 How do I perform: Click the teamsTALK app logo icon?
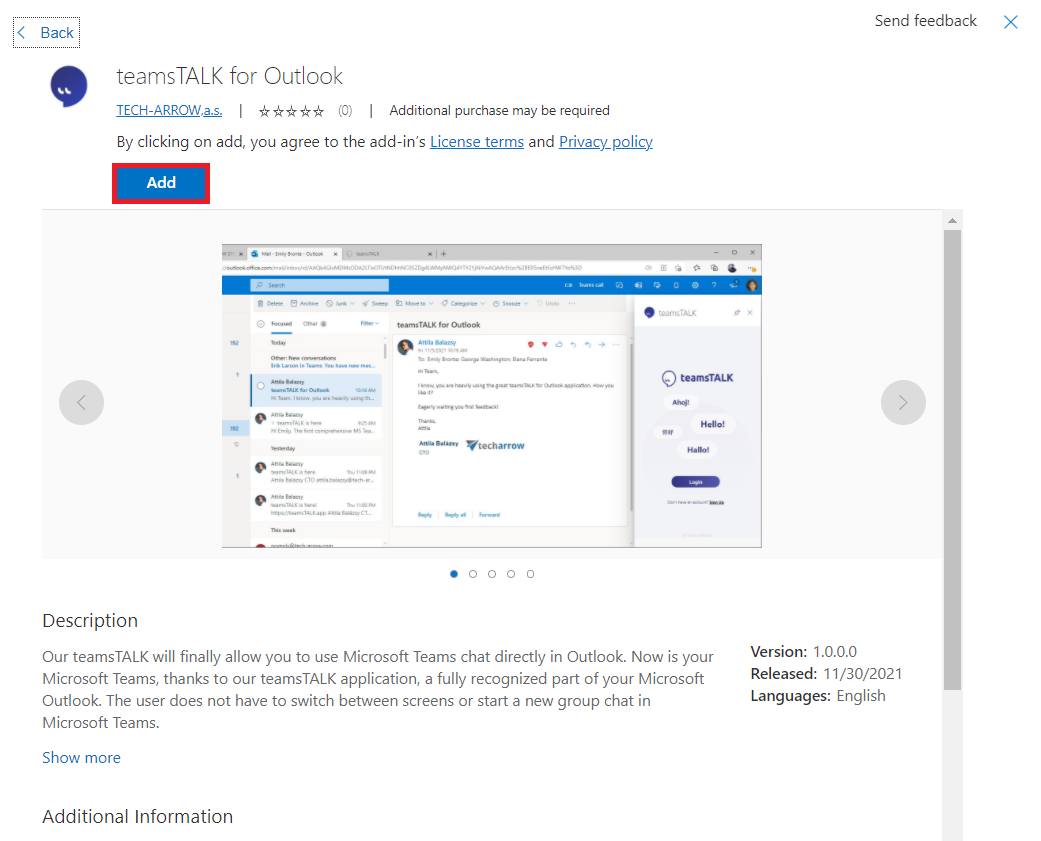[x=69, y=88]
